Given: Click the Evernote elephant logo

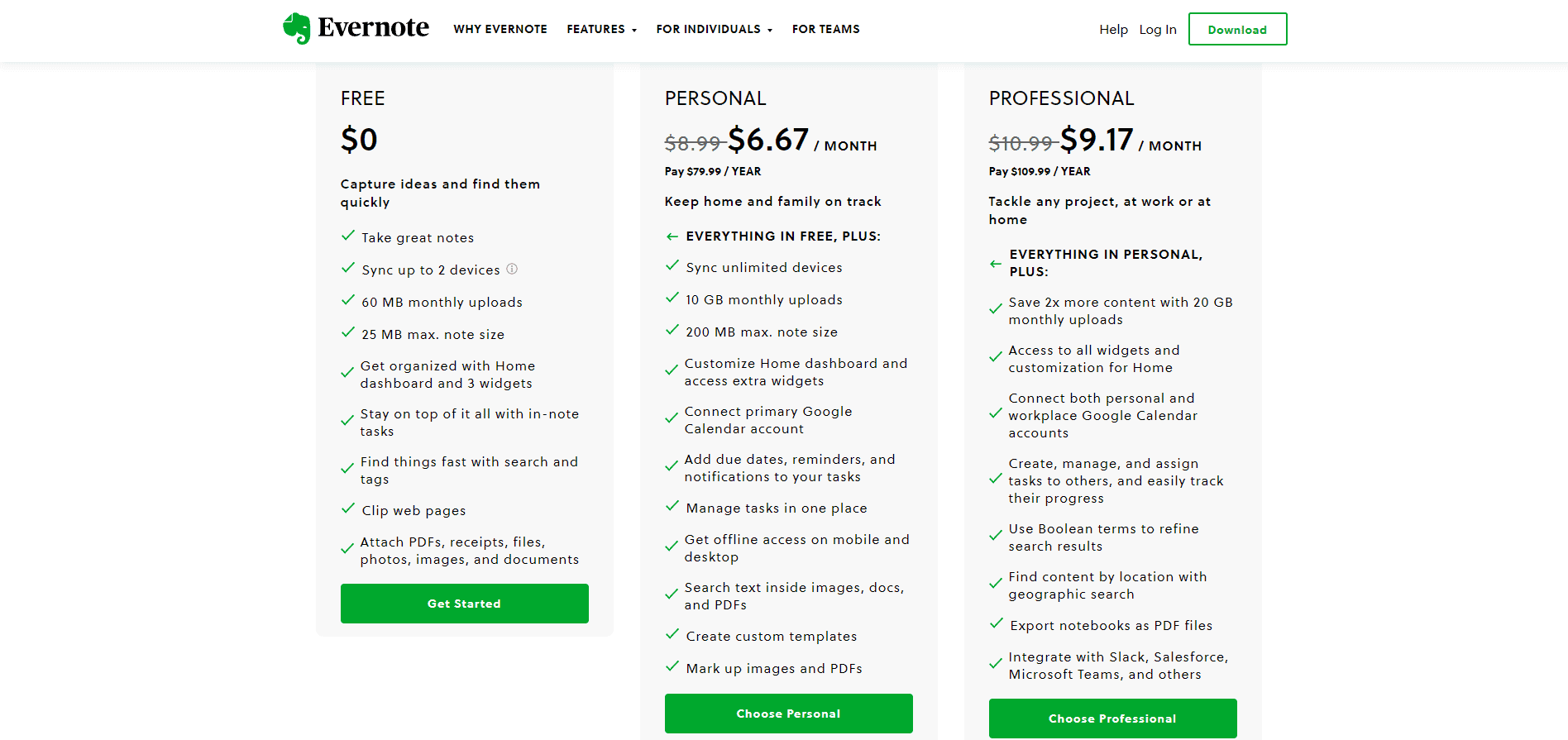Looking at the screenshot, I should (296, 26).
